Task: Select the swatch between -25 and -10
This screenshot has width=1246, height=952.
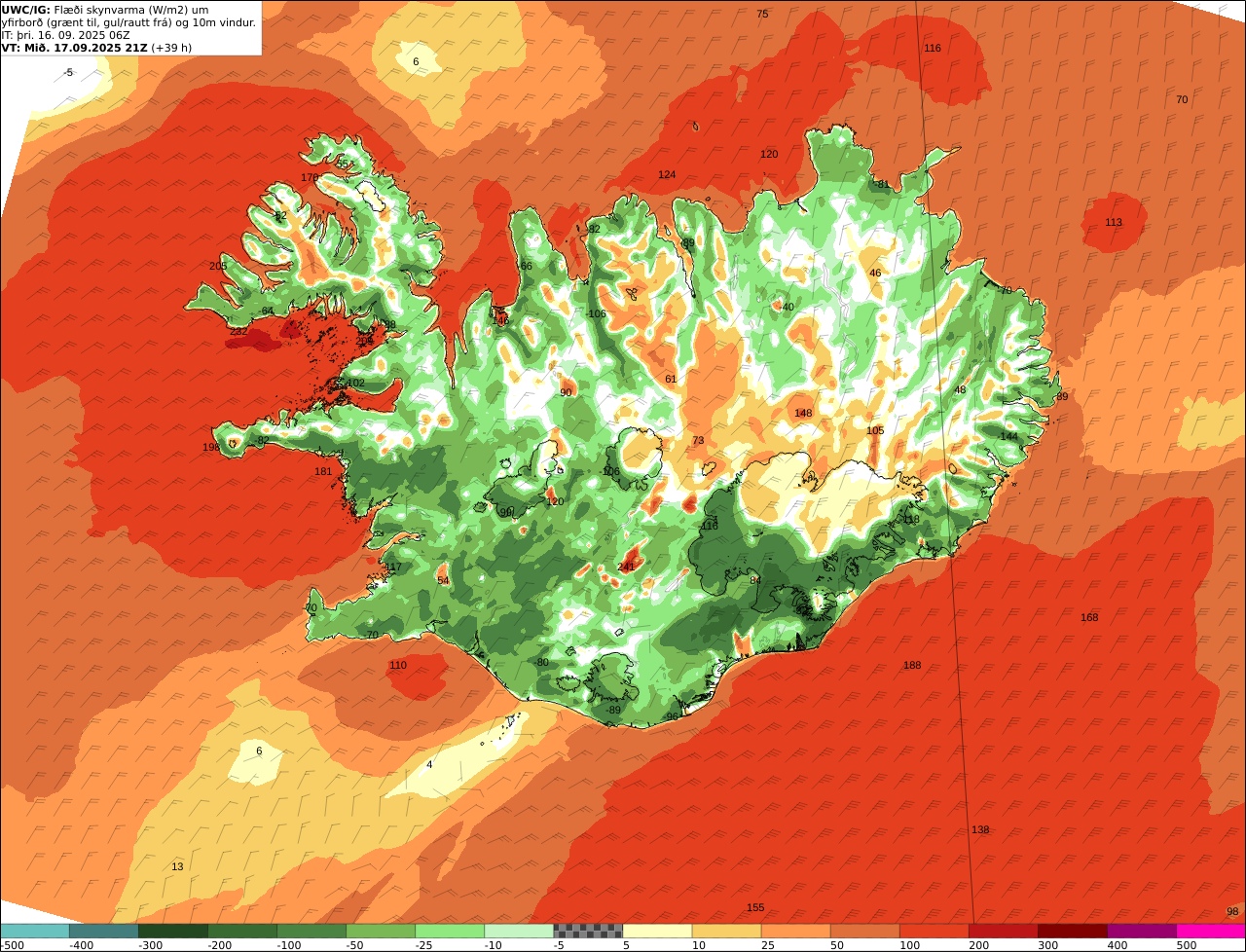Action: click(450, 931)
